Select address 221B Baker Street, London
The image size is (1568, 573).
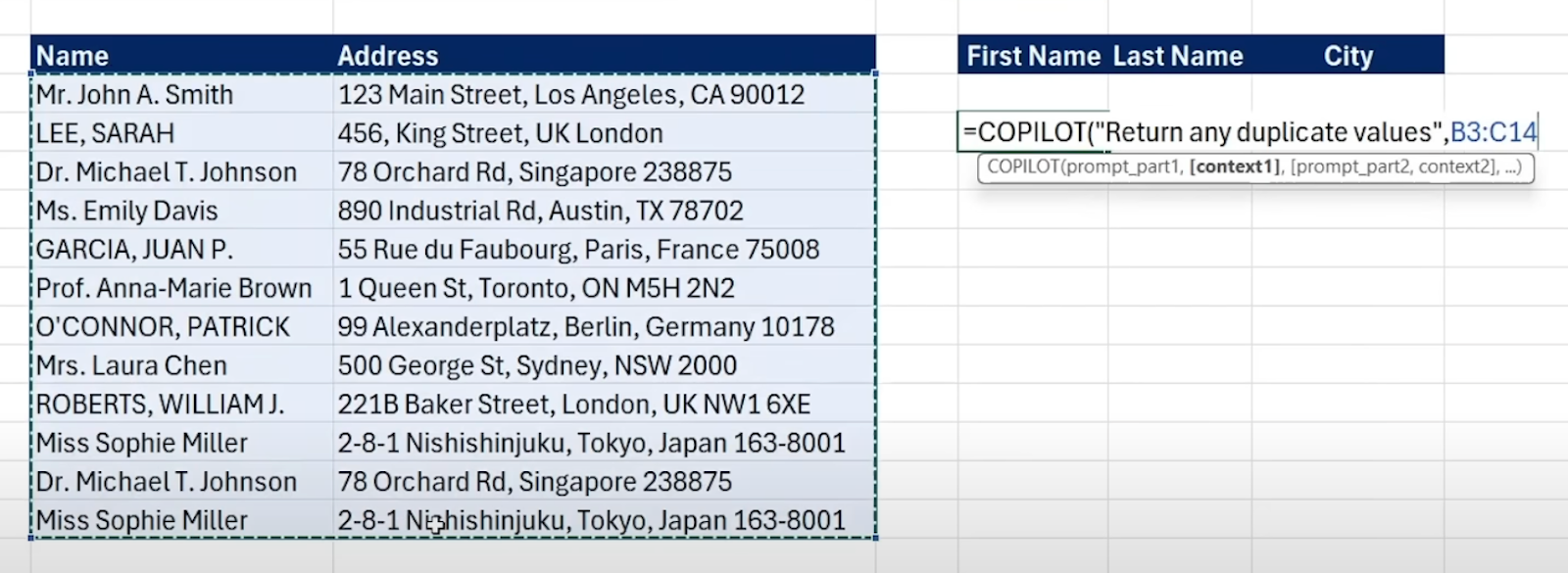click(605, 405)
